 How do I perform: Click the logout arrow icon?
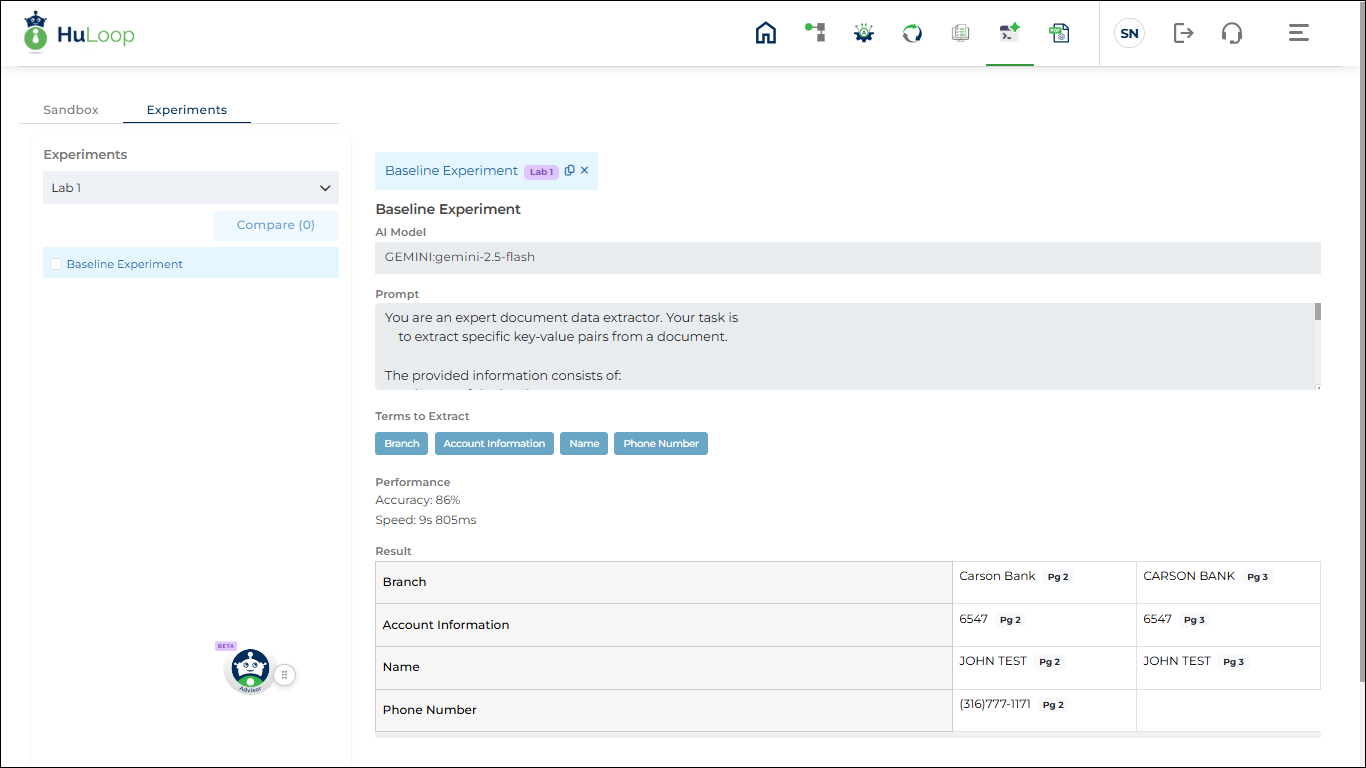[x=1183, y=33]
